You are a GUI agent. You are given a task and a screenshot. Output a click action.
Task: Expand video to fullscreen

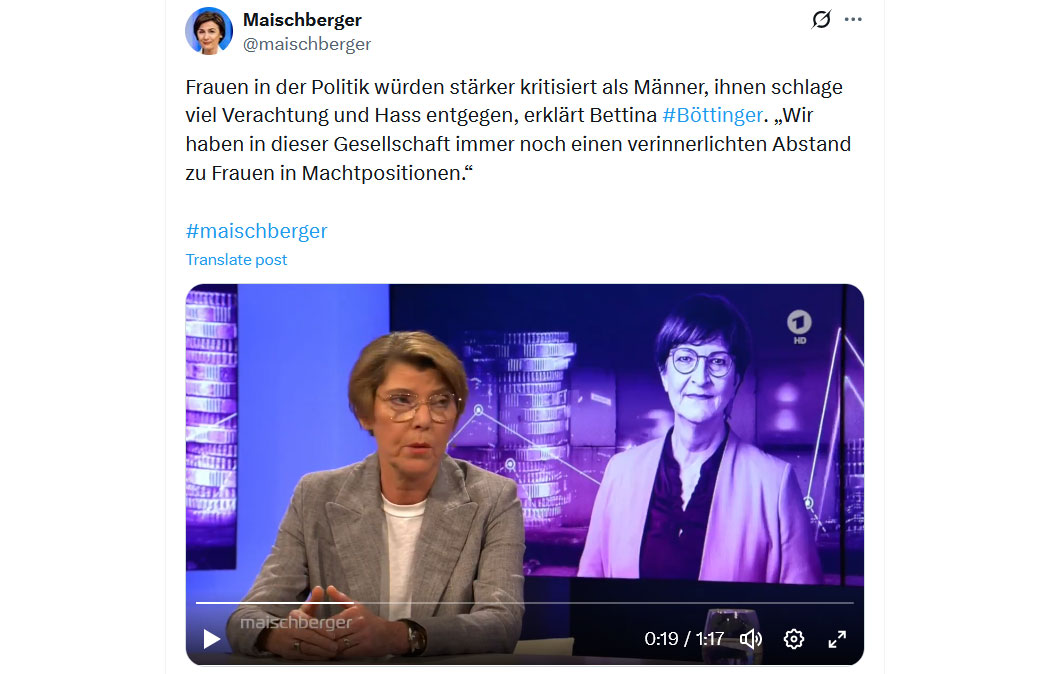point(837,639)
